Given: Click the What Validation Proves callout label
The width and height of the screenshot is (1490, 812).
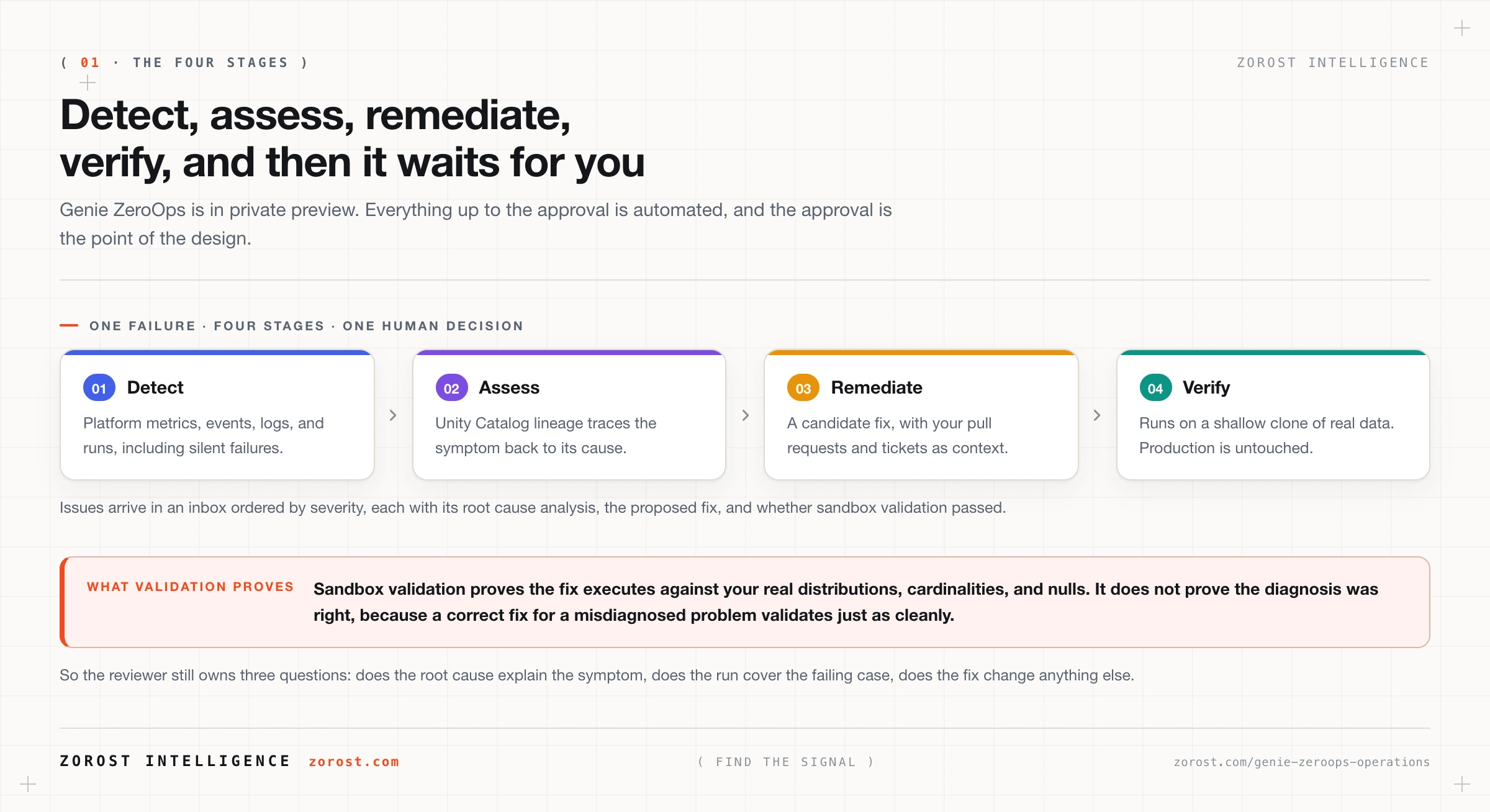Looking at the screenshot, I should (190, 587).
